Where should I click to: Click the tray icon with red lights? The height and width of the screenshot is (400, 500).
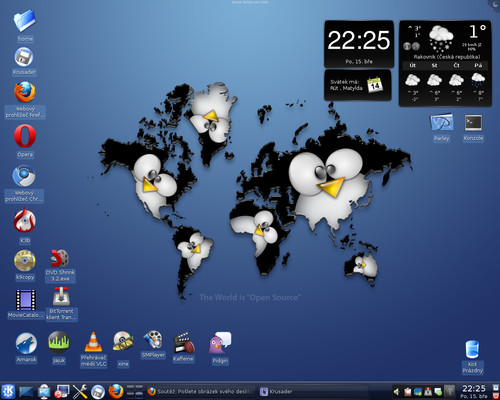428,391
